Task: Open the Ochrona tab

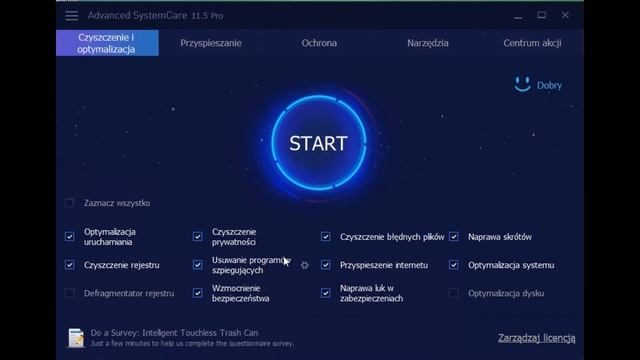Action: point(319,43)
